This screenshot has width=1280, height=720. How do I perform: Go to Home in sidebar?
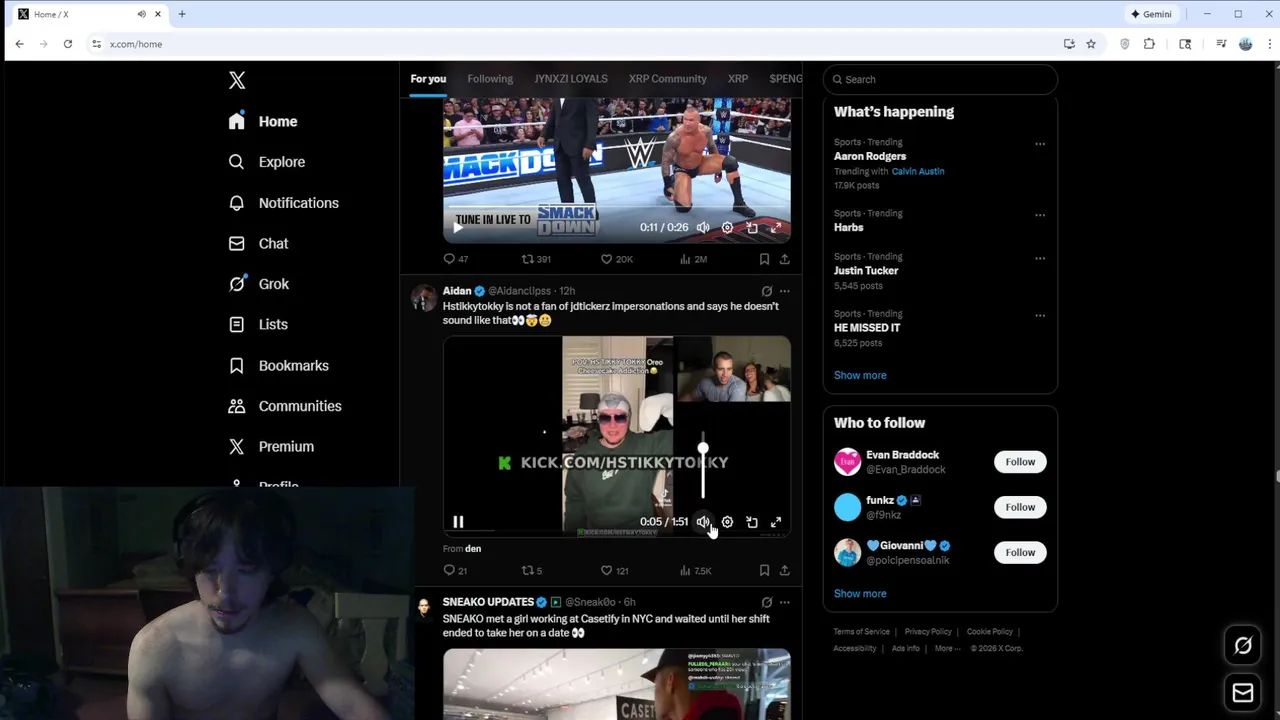(263, 121)
